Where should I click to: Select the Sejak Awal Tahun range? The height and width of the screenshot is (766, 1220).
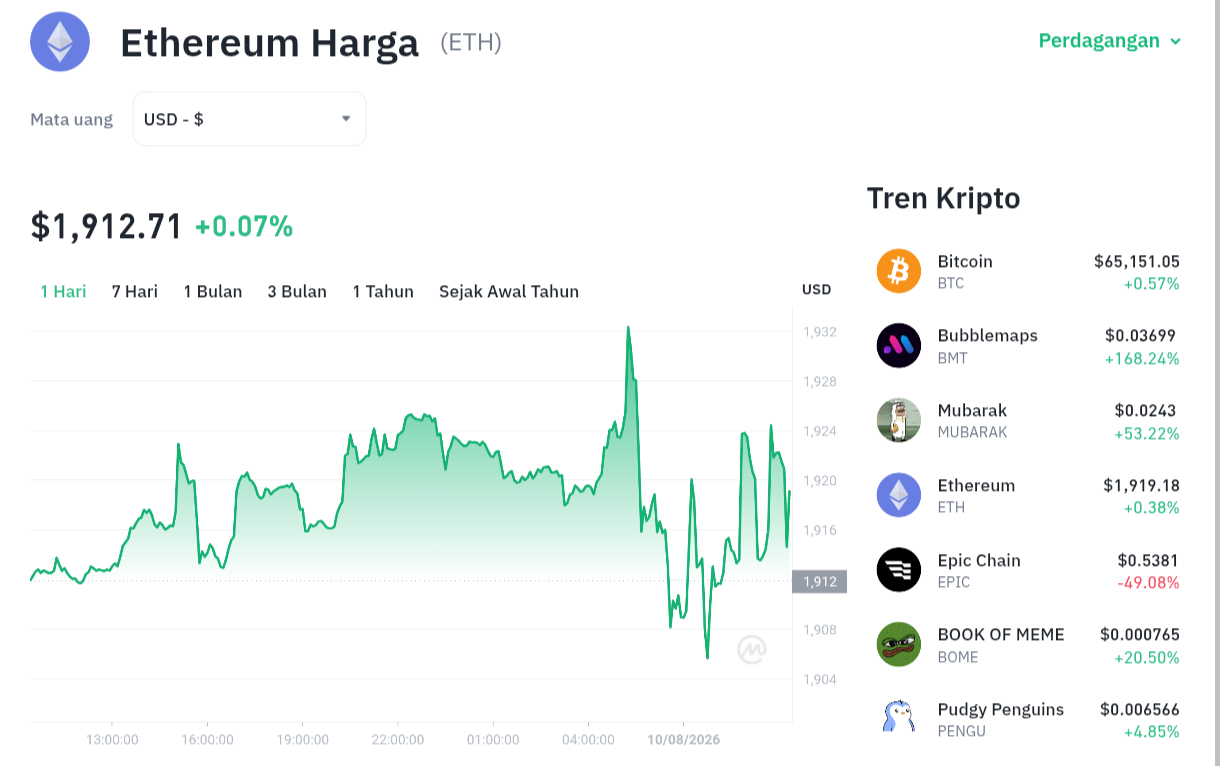pos(509,291)
